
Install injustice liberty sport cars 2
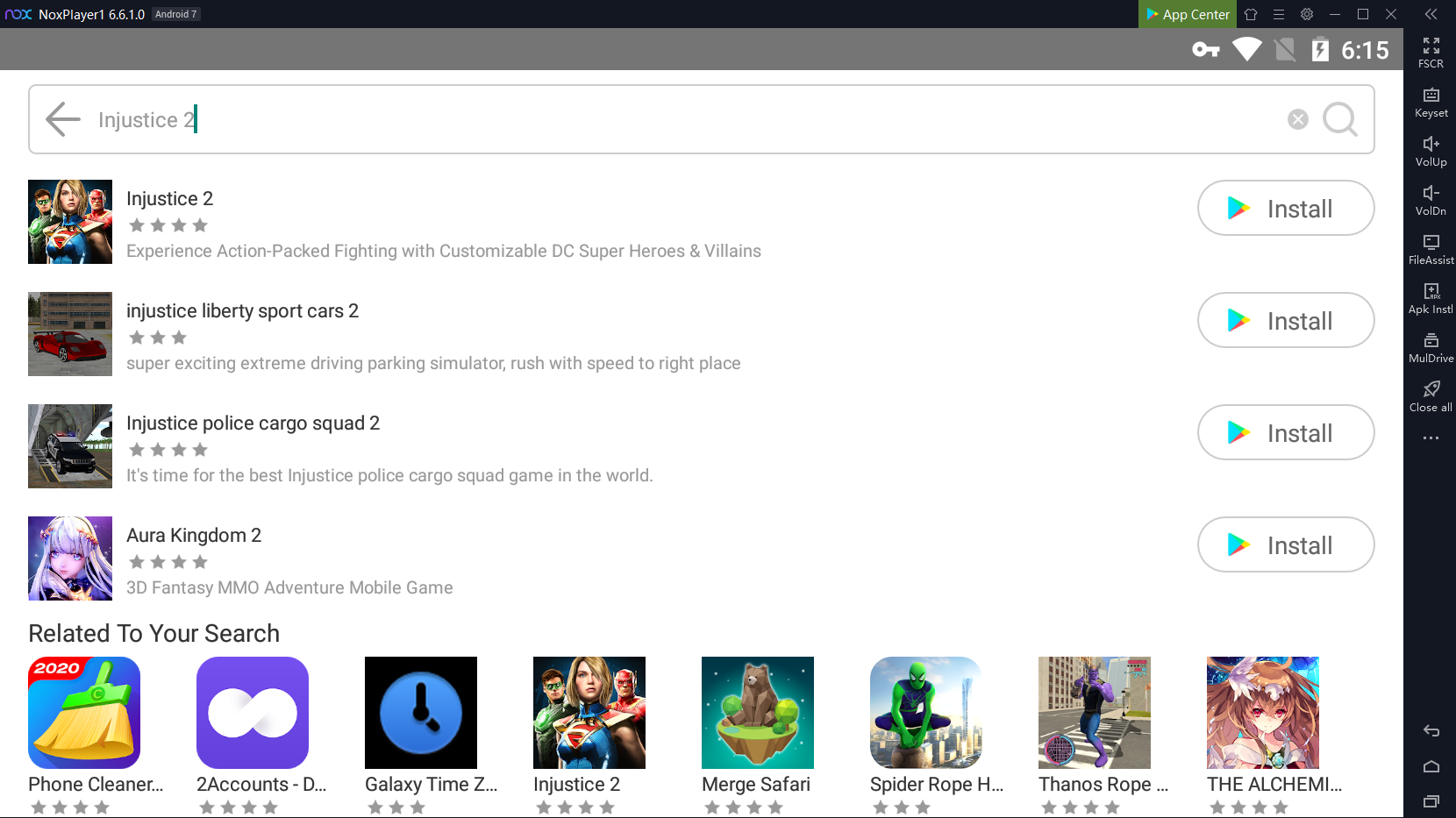[1286, 320]
